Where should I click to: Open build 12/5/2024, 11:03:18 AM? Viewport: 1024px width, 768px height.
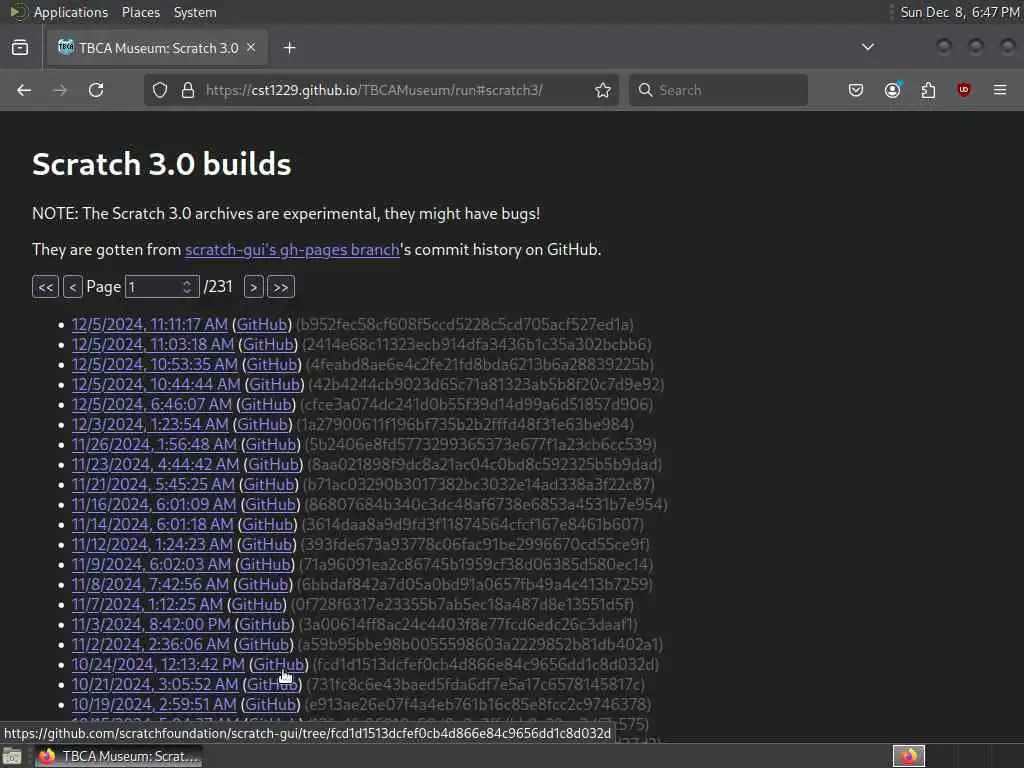click(x=153, y=344)
